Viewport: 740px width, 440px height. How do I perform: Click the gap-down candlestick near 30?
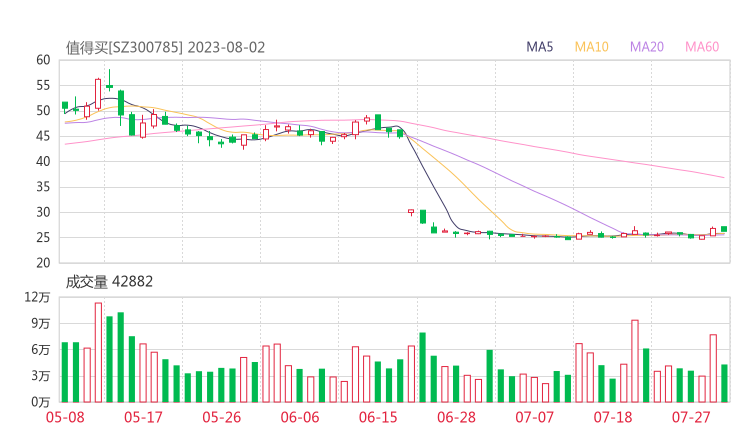point(411,212)
